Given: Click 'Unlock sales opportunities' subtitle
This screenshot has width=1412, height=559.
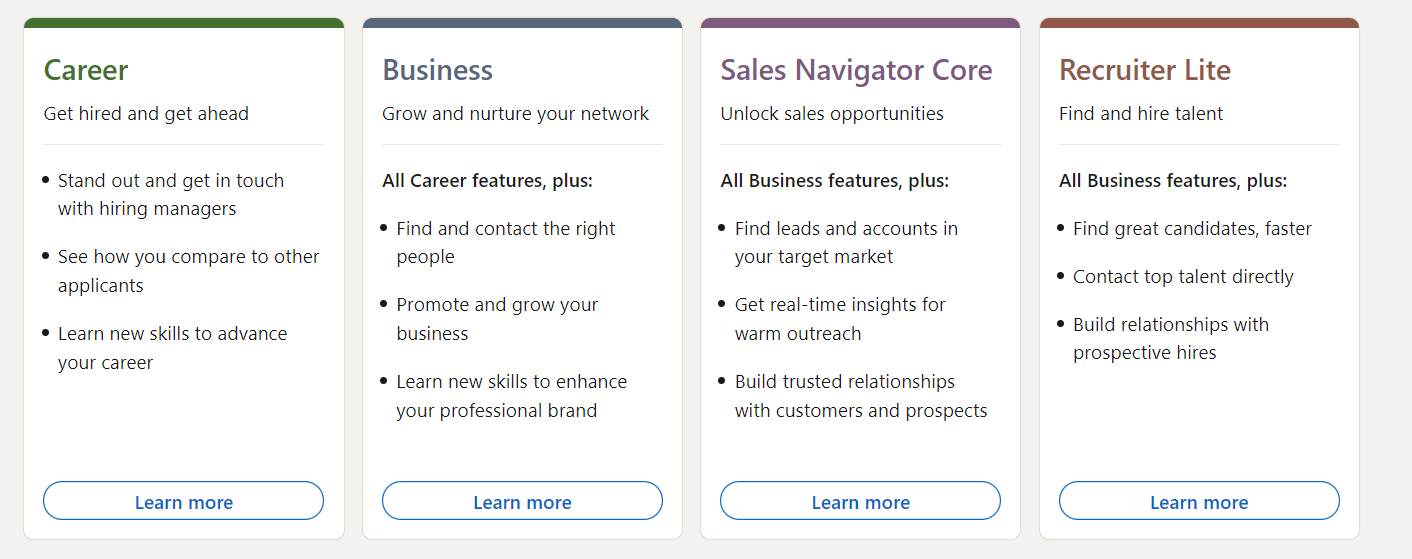Looking at the screenshot, I should pos(832,114).
